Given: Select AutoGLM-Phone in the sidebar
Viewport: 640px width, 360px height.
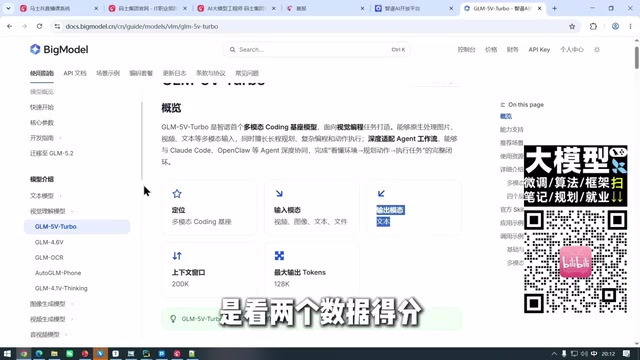Looking at the screenshot, I should click(x=58, y=273).
